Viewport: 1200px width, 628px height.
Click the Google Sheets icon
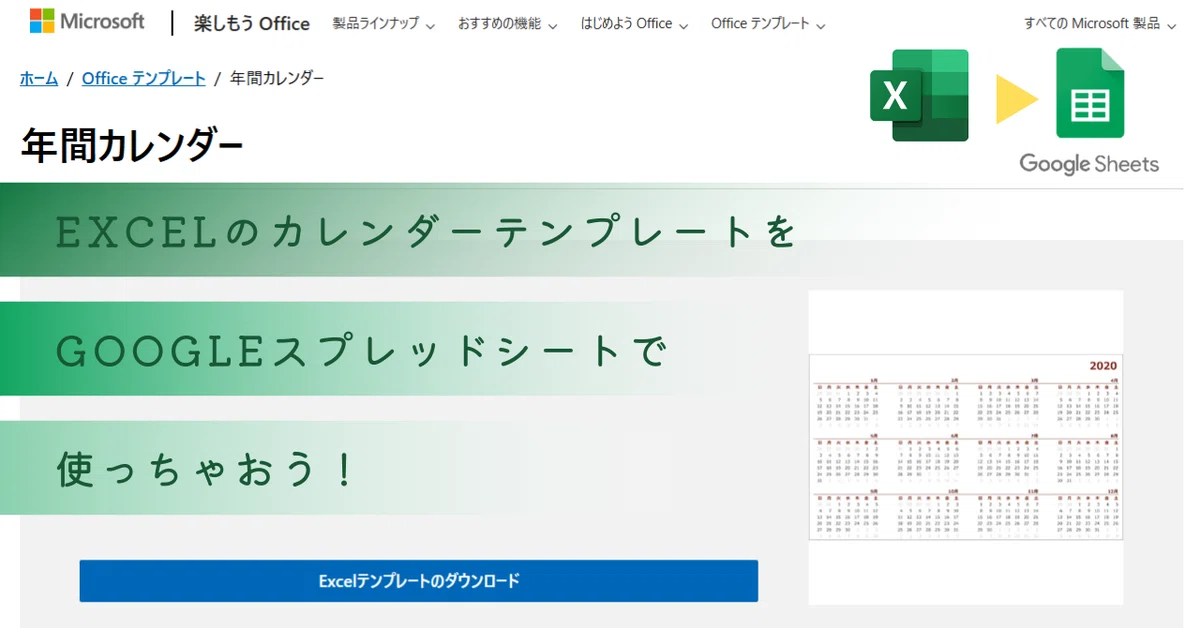click(x=1090, y=93)
